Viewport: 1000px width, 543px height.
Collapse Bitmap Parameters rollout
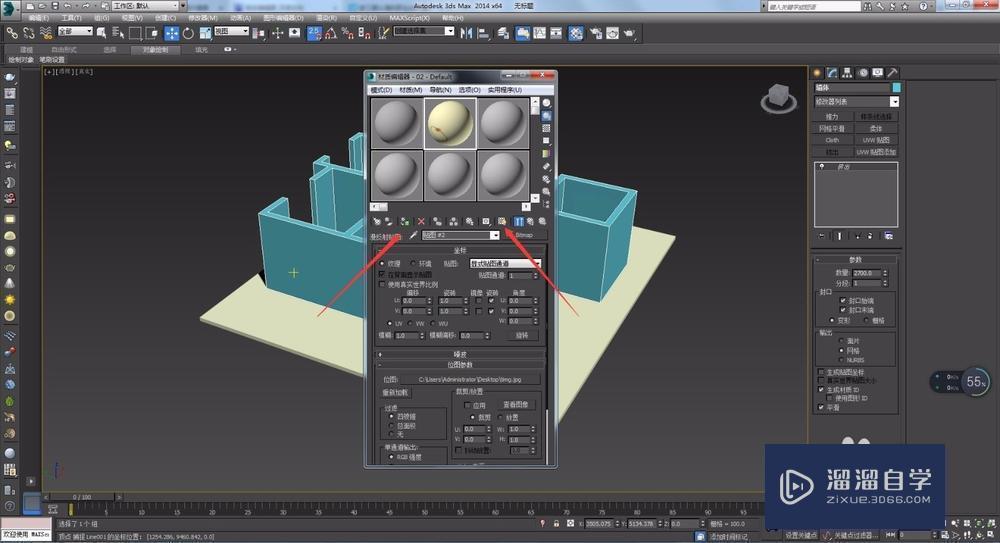click(460, 365)
